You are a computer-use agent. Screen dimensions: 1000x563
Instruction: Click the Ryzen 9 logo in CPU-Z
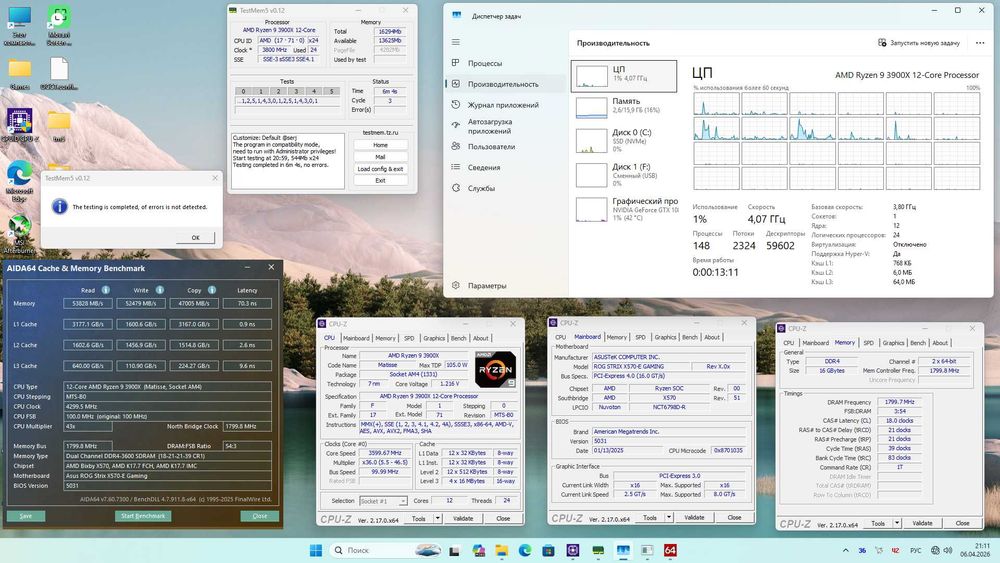(495, 369)
